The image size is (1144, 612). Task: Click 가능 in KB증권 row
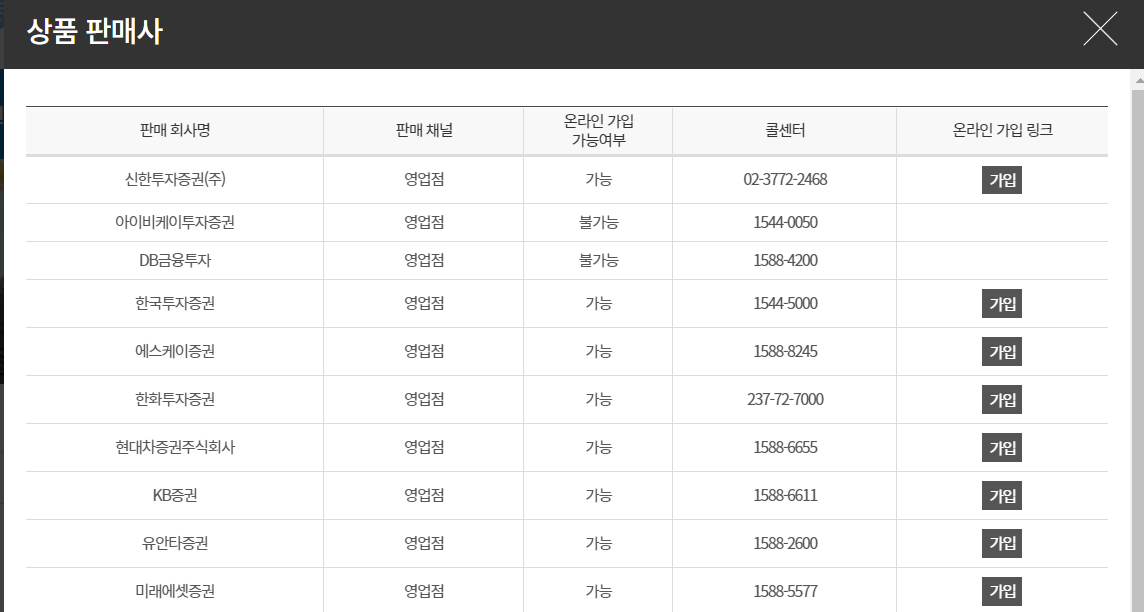pos(598,495)
